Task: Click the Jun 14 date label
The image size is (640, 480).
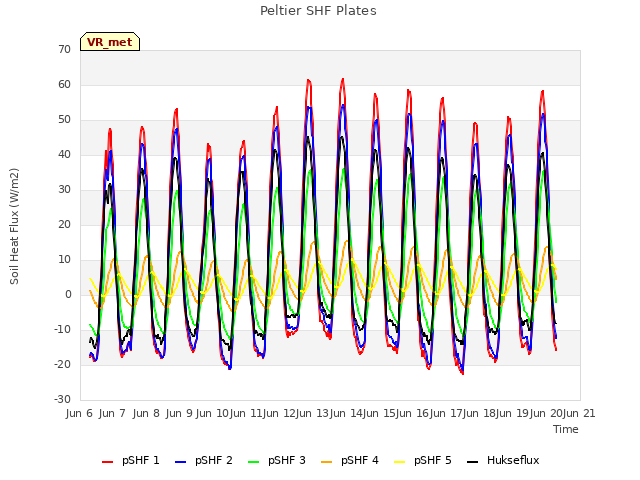Action: [346, 413]
